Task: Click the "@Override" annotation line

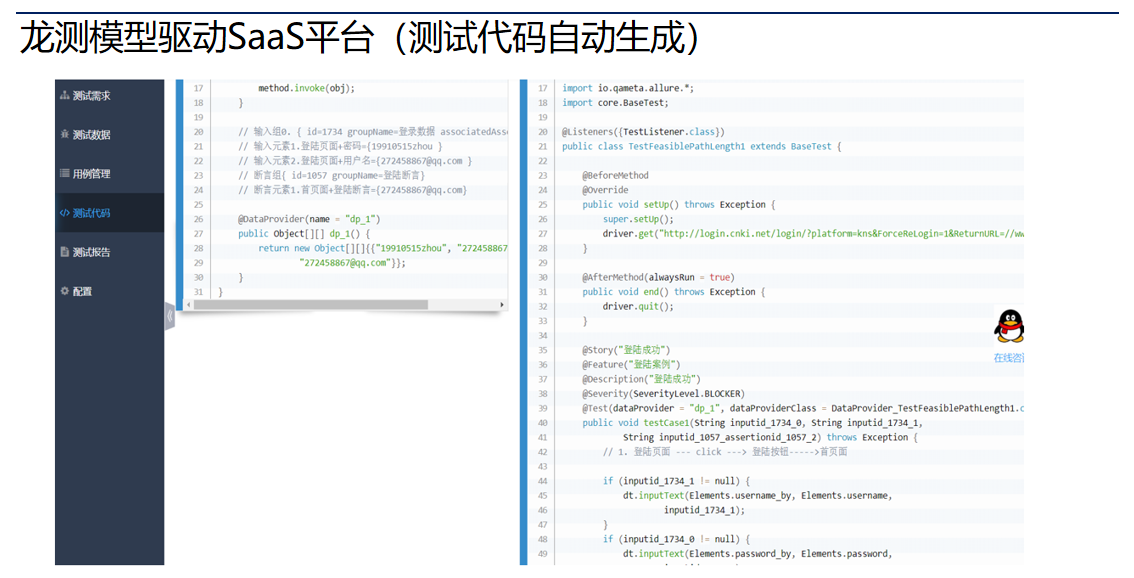Action: tap(605, 190)
